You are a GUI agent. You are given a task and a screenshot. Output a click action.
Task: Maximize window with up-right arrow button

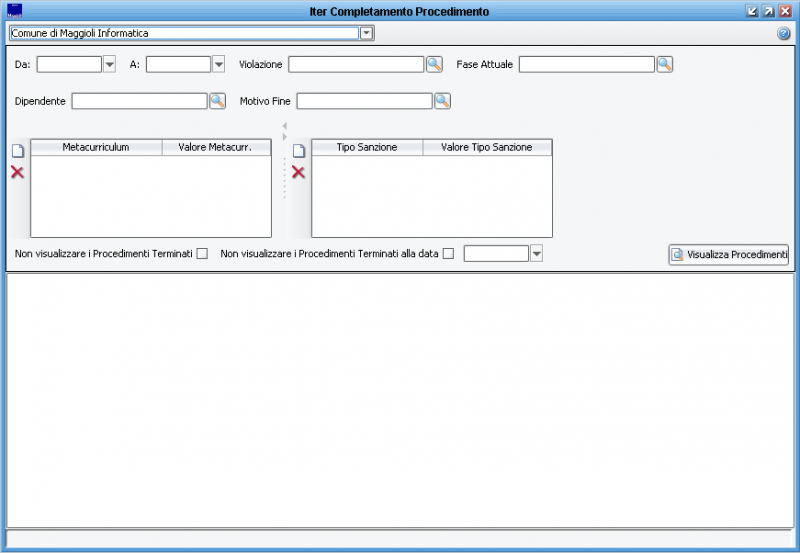[768, 11]
